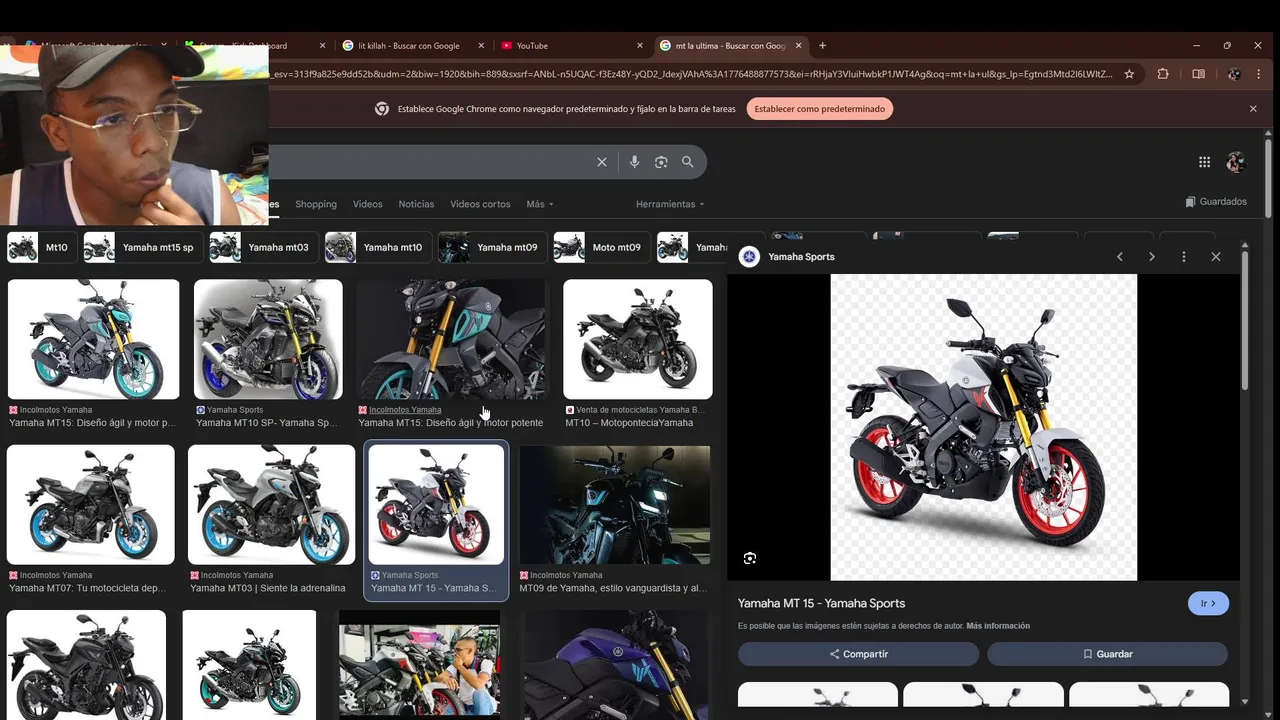1280x720 pixels.
Task: Clear the search box with the X icon
Action: pos(602,162)
